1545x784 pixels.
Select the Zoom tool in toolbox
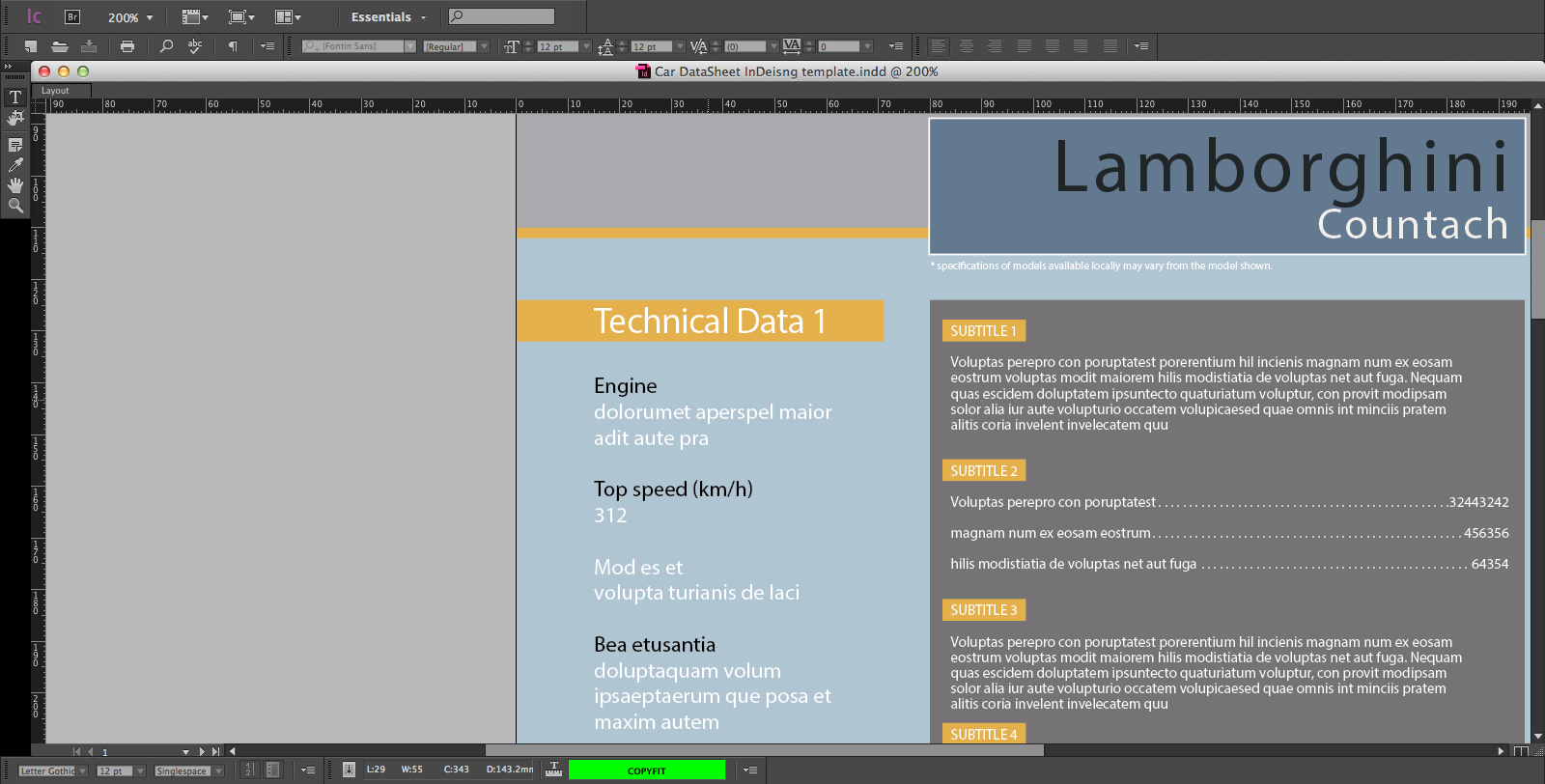click(x=15, y=205)
